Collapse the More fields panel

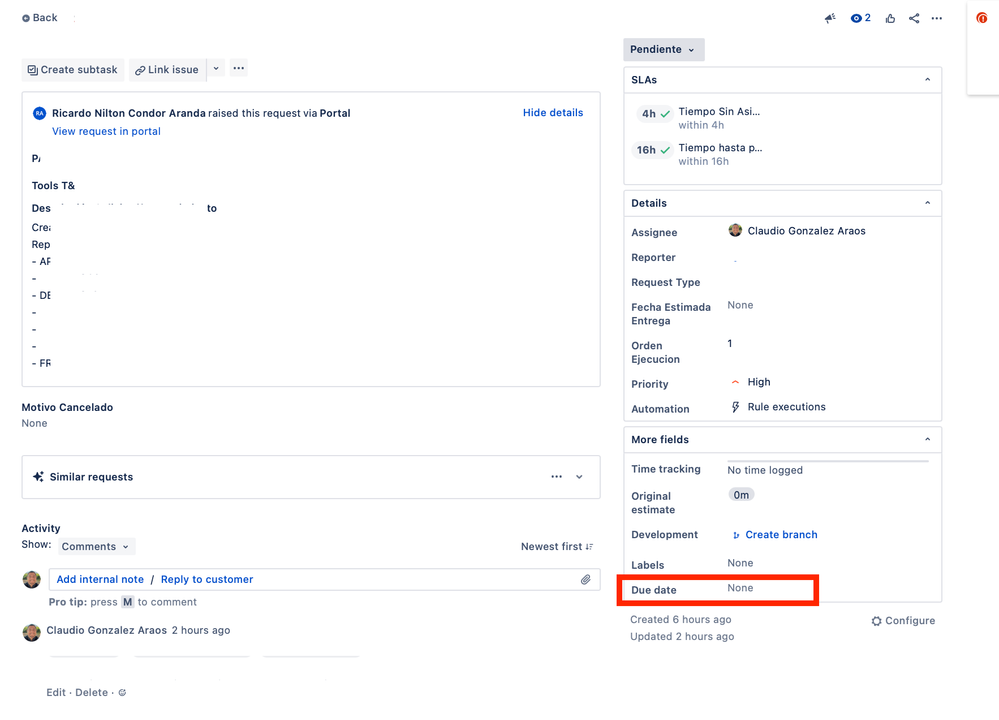[927, 439]
